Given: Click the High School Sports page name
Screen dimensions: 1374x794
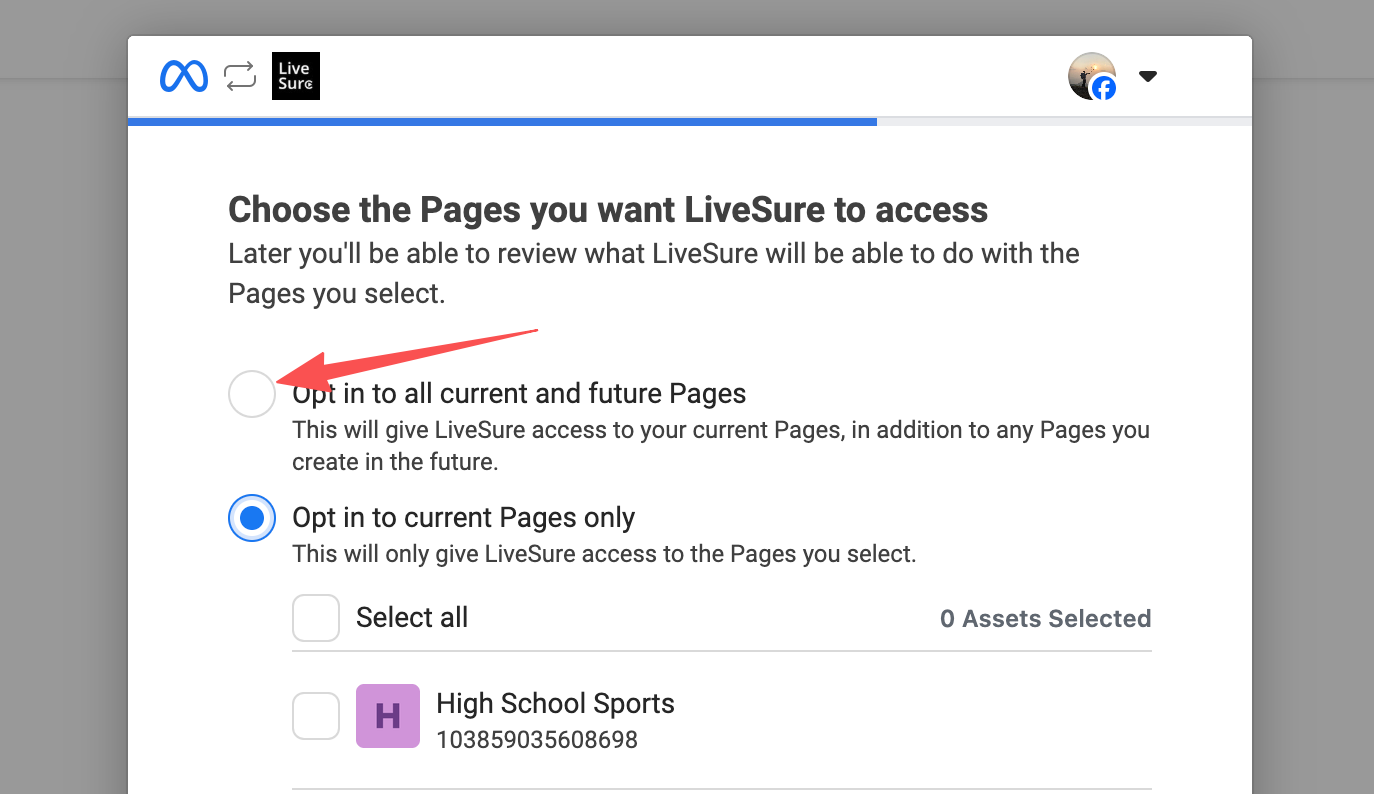Looking at the screenshot, I should point(556,703).
